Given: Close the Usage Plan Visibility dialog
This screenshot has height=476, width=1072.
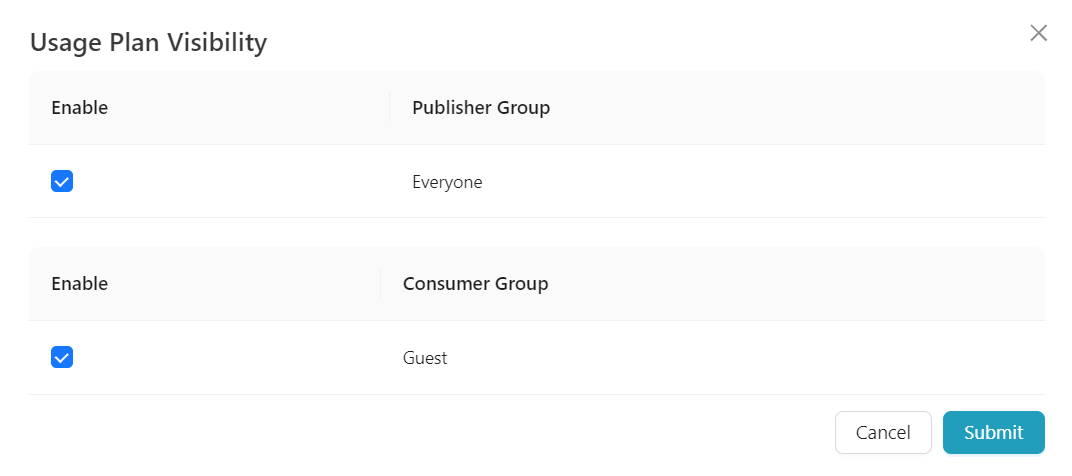Looking at the screenshot, I should pos(1038,33).
